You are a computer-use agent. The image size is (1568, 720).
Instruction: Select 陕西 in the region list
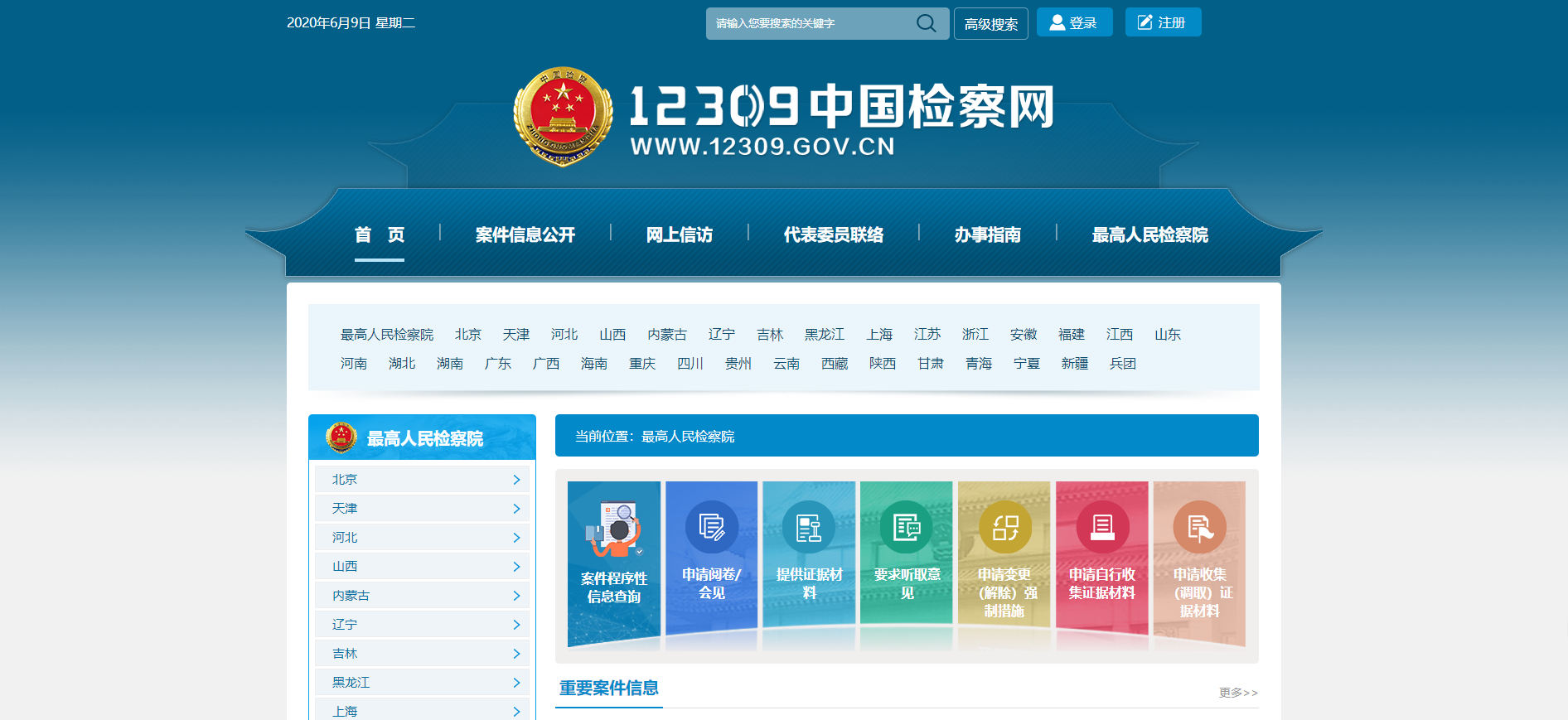(883, 364)
